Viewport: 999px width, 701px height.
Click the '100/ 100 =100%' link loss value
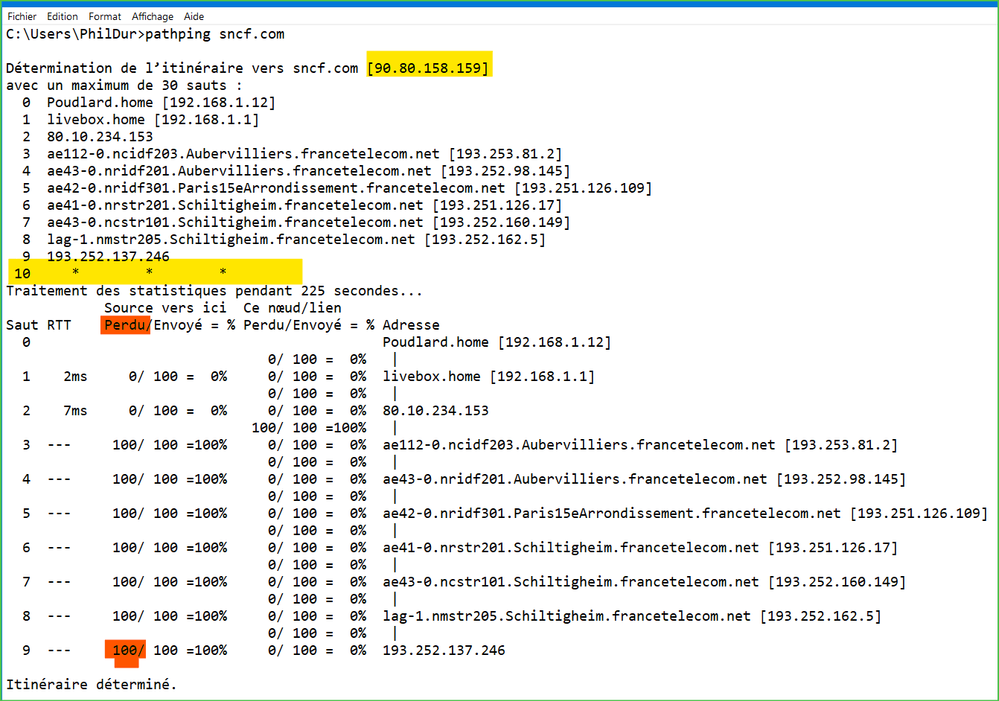(309, 429)
